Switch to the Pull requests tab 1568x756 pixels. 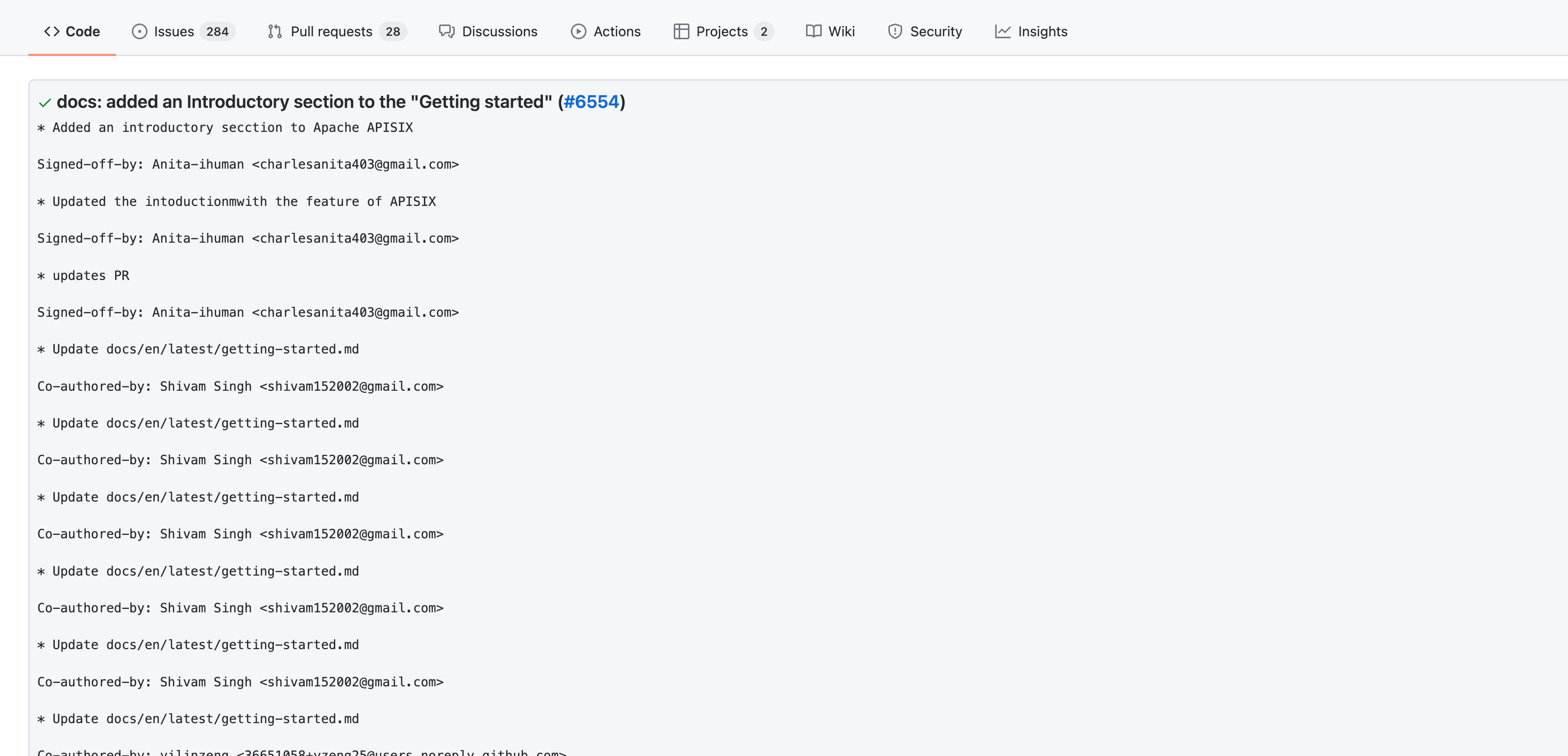point(331,32)
